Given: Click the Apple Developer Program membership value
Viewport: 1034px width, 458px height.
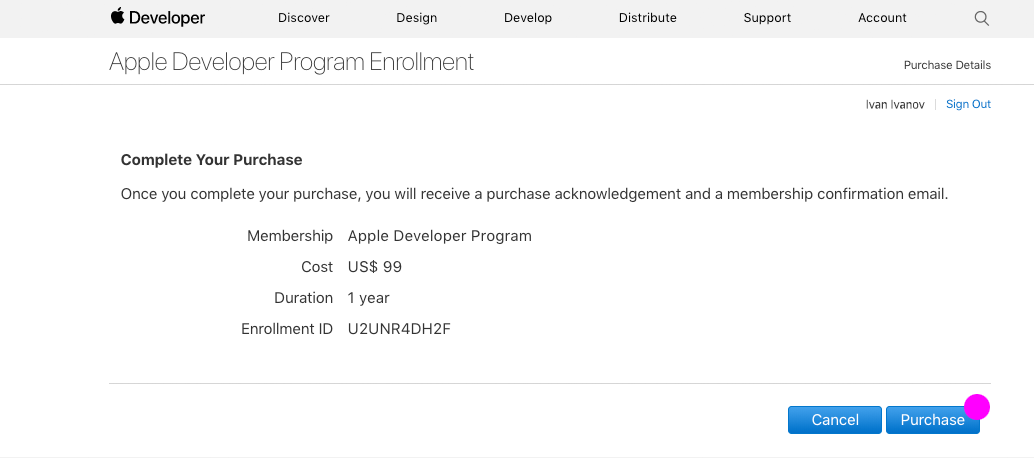Looking at the screenshot, I should click(439, 236).
